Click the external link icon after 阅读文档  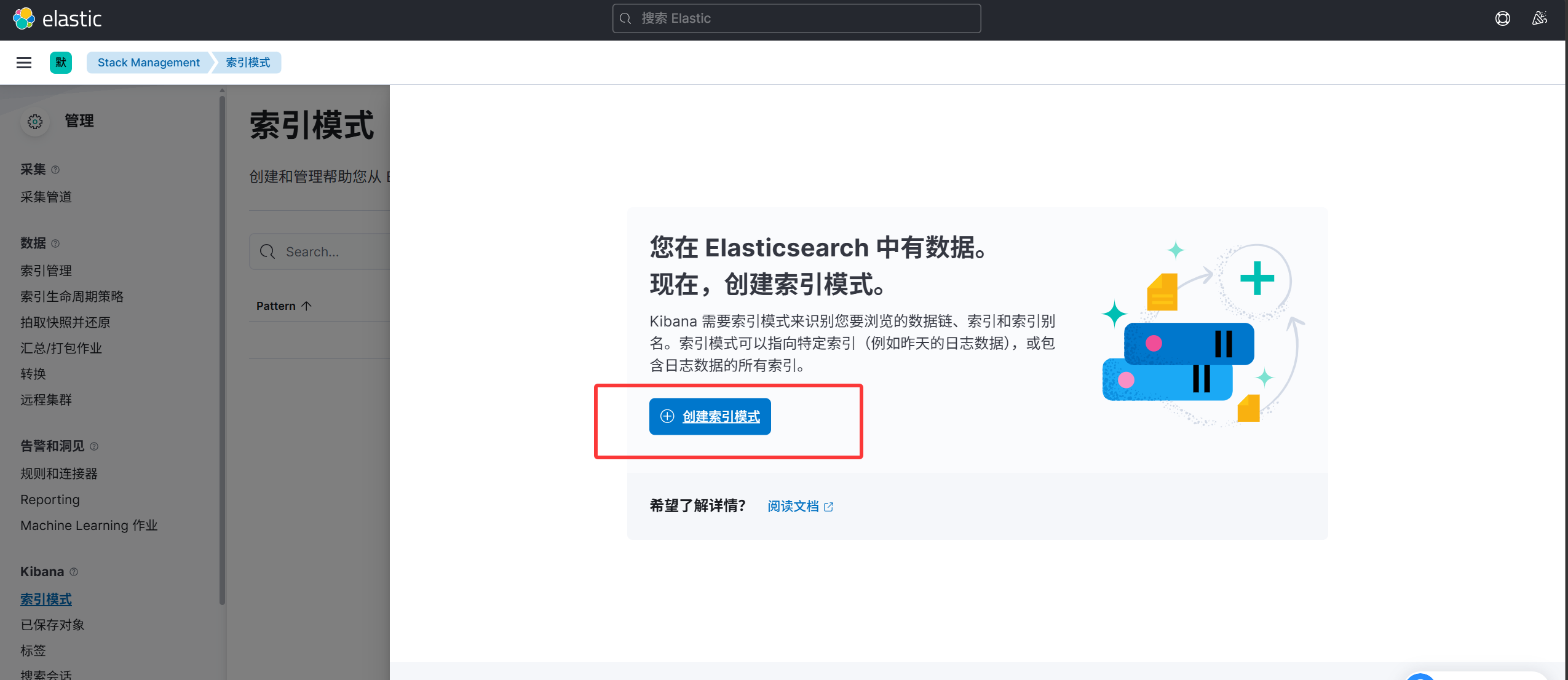(x=829, y=507)
